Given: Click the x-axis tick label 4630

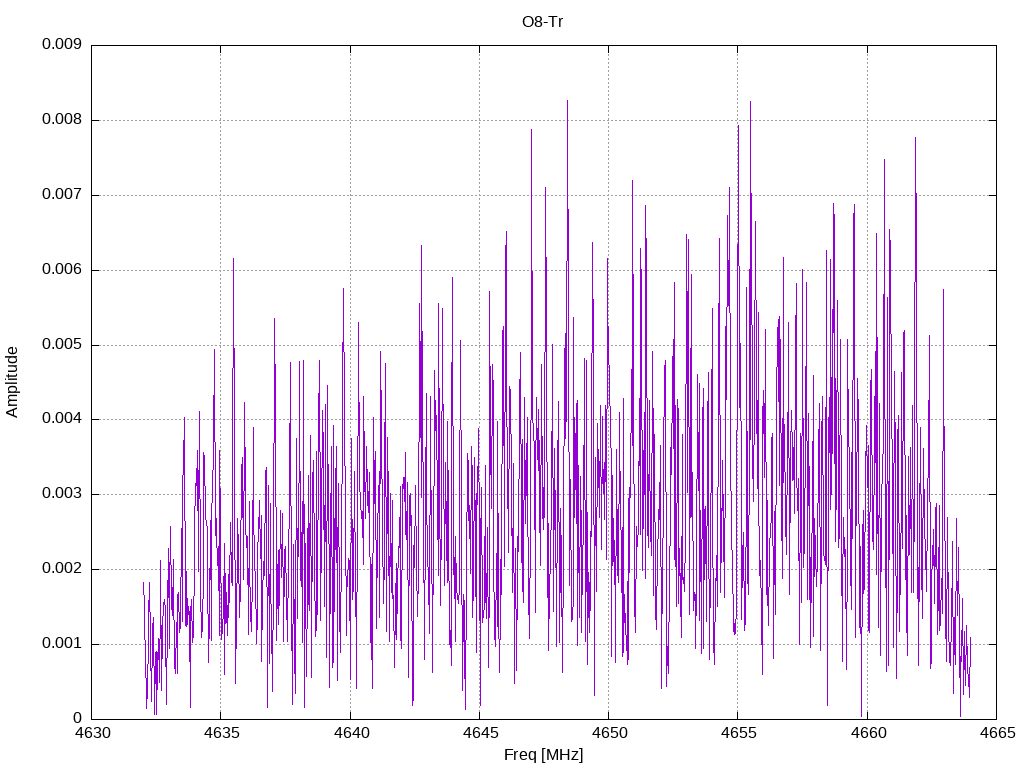Looking at the screenshot, I should 93,733.
